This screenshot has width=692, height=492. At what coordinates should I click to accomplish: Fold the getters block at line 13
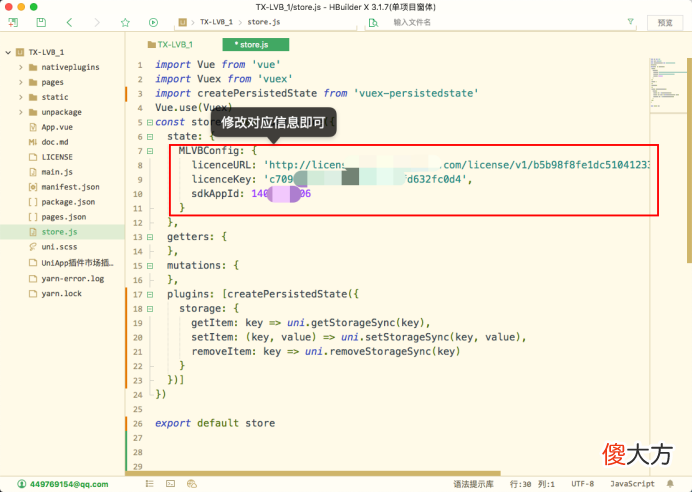coord(150,237)
